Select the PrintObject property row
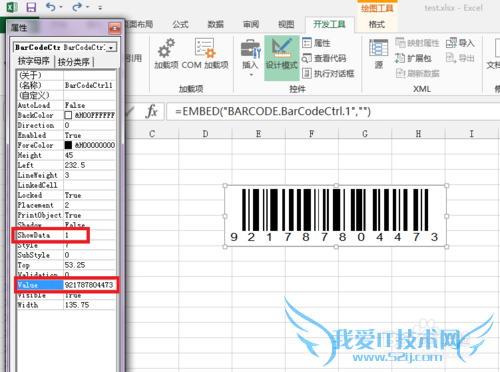The image size is (500, 372). coord(66,215)
